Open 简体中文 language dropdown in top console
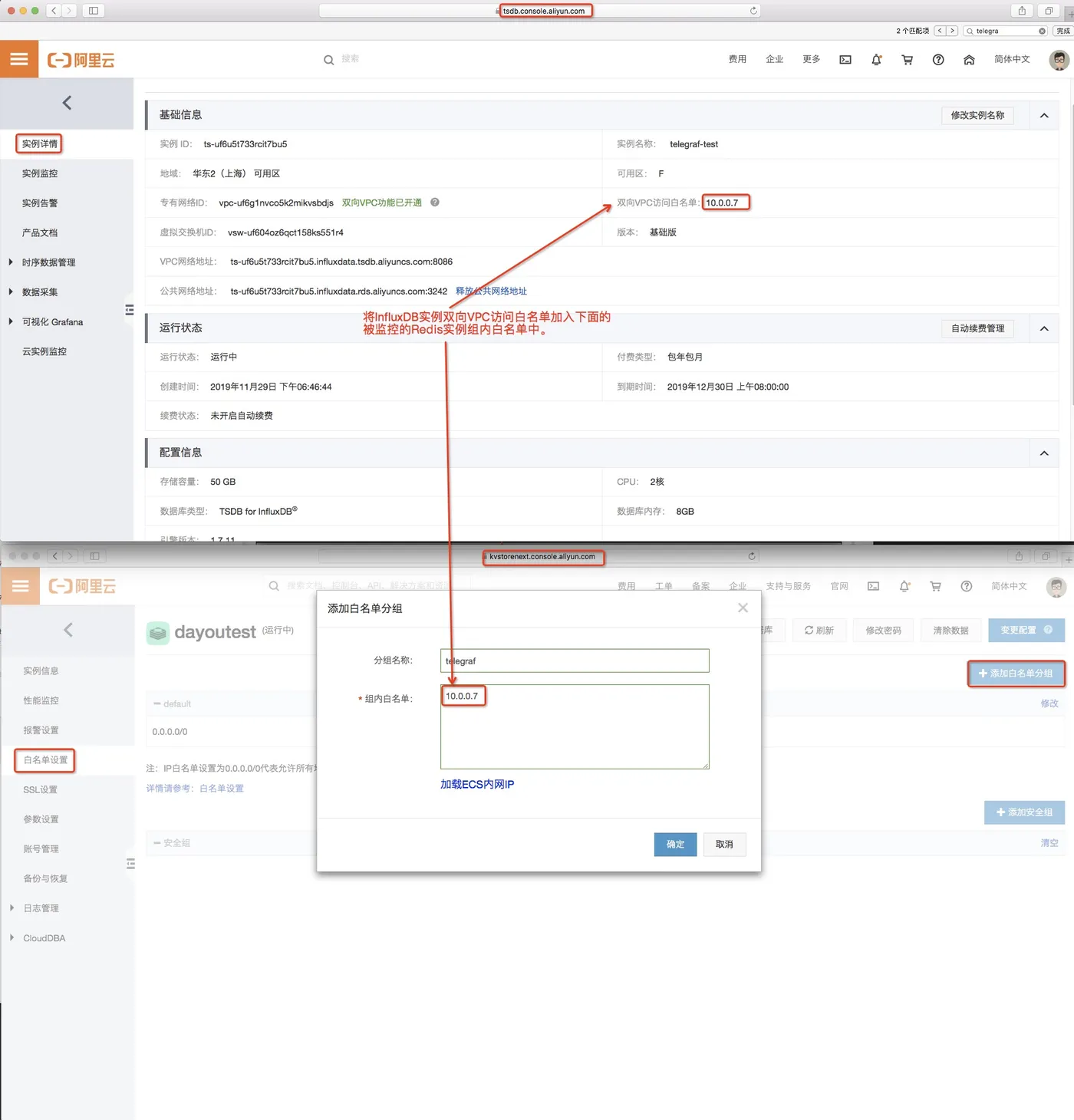The height and width of the screenshot is (1120, 1074). tap(1012, 59)
